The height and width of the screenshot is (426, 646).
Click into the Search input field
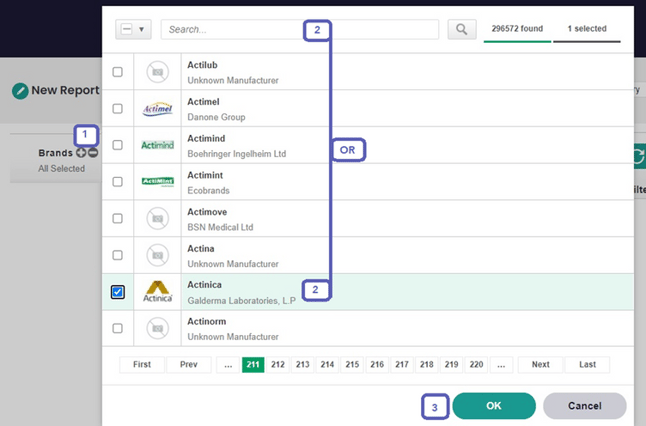pos(300,29)
